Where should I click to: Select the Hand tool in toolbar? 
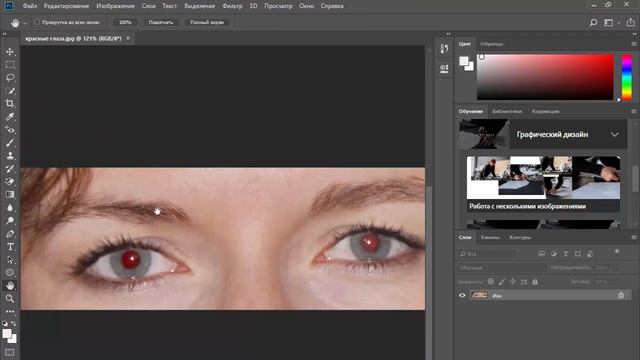(10, 286)
